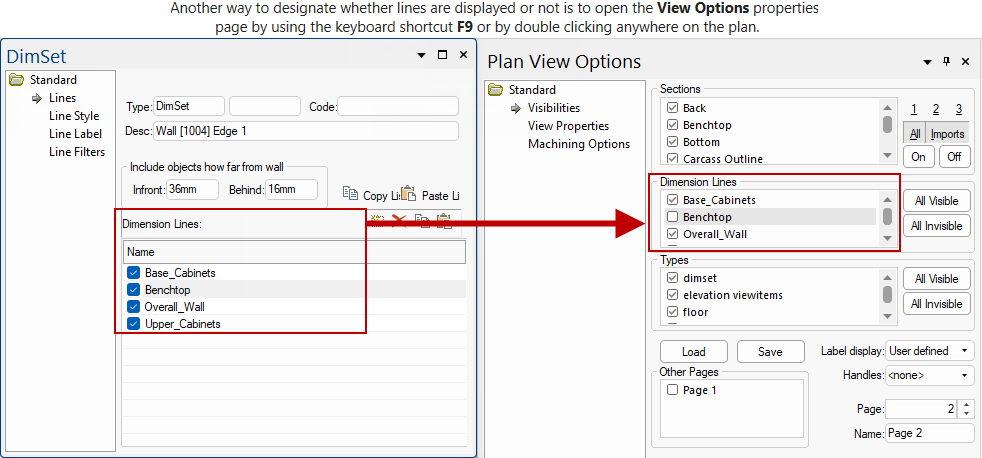Click Dimension Lines list scroll down arrow
This screenshot has width=982, height=458.
point(887,238)
